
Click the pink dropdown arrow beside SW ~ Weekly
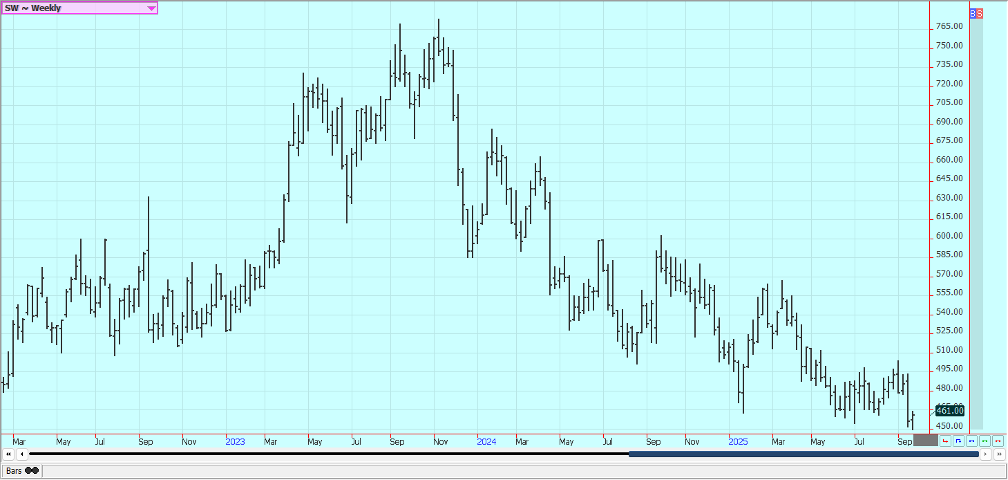tap(151, 8)
